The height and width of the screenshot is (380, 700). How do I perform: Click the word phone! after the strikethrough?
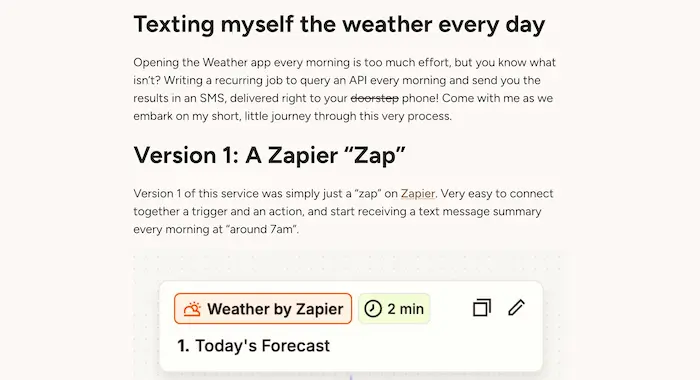[x=420, y=98]
